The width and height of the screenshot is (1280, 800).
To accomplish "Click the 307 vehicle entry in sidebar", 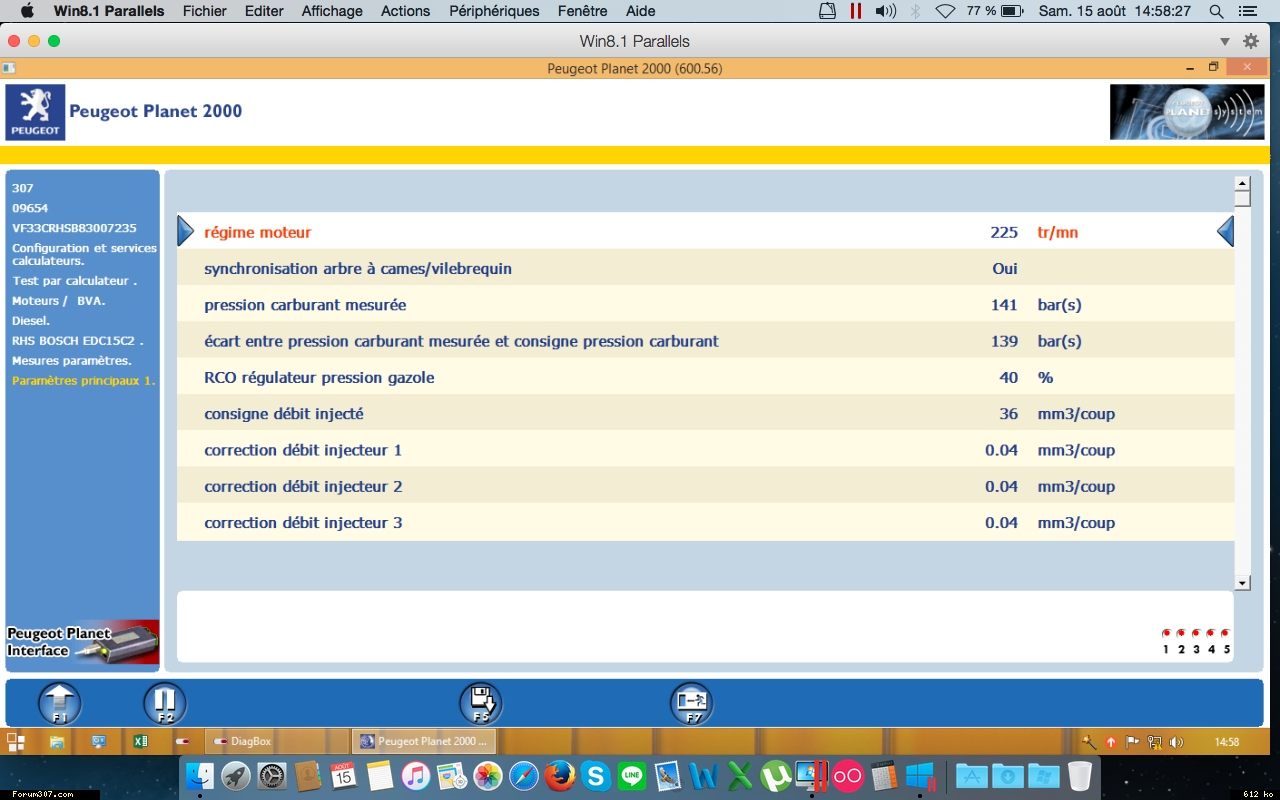I will [22, 188].
